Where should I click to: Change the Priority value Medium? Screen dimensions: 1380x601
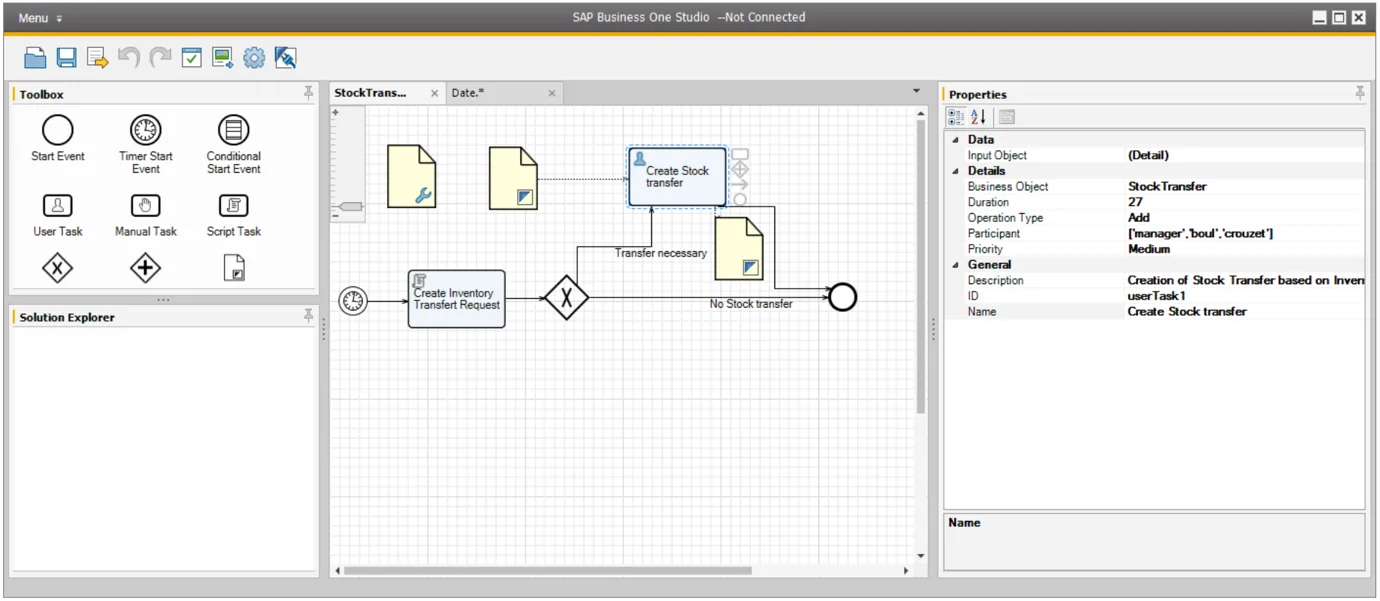click(1245, 249)
